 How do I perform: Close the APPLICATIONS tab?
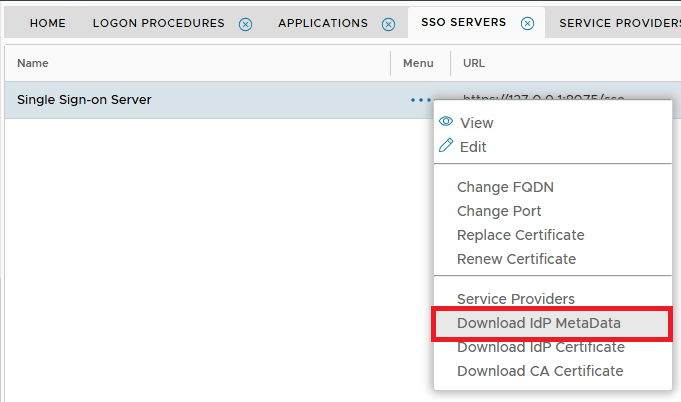pos(389,24)
